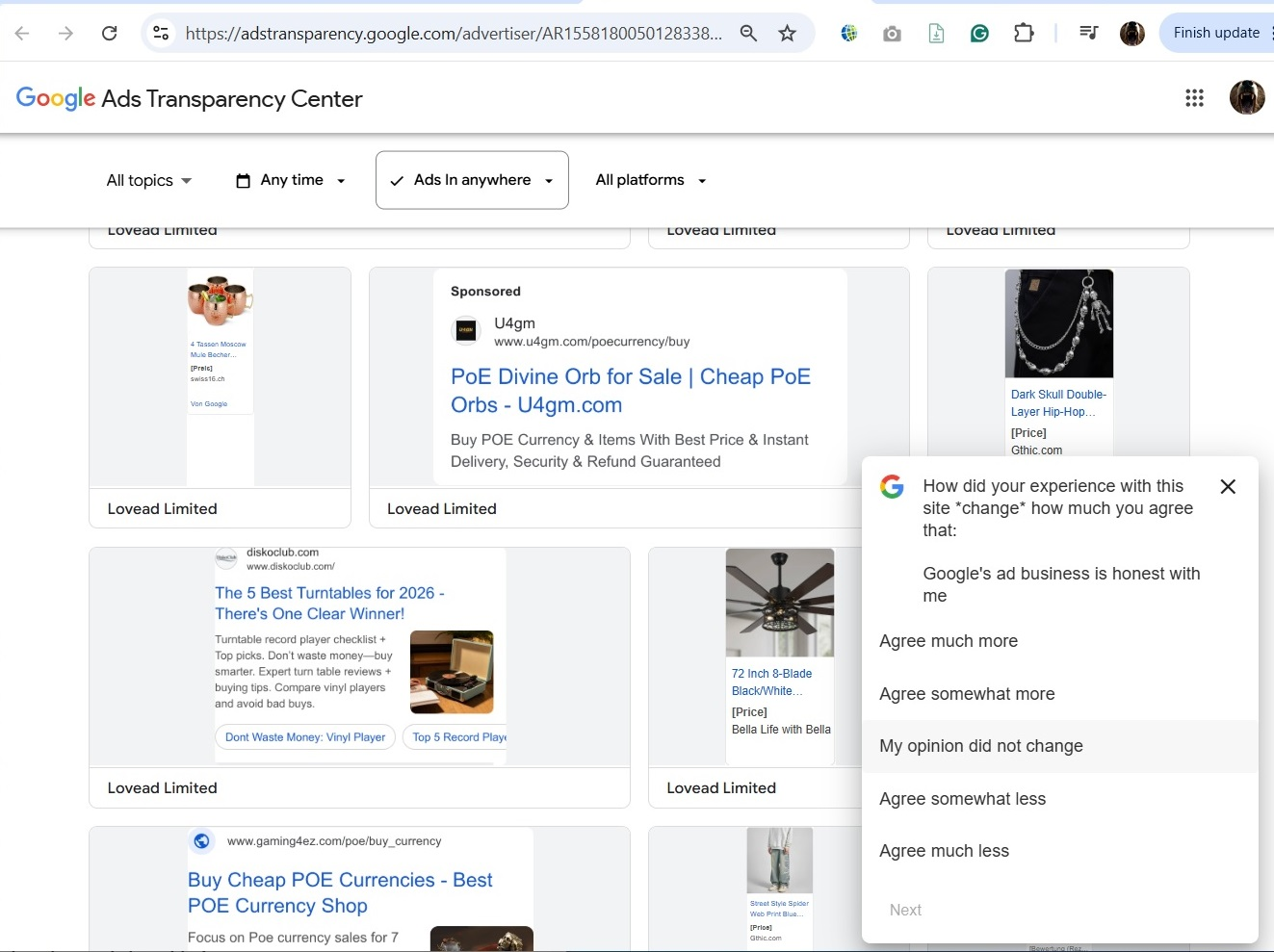Image resolution: width=1274 pixels, height=952 pixels.
Task: Expand the All topics filter
Action: (x=149, y=180)
